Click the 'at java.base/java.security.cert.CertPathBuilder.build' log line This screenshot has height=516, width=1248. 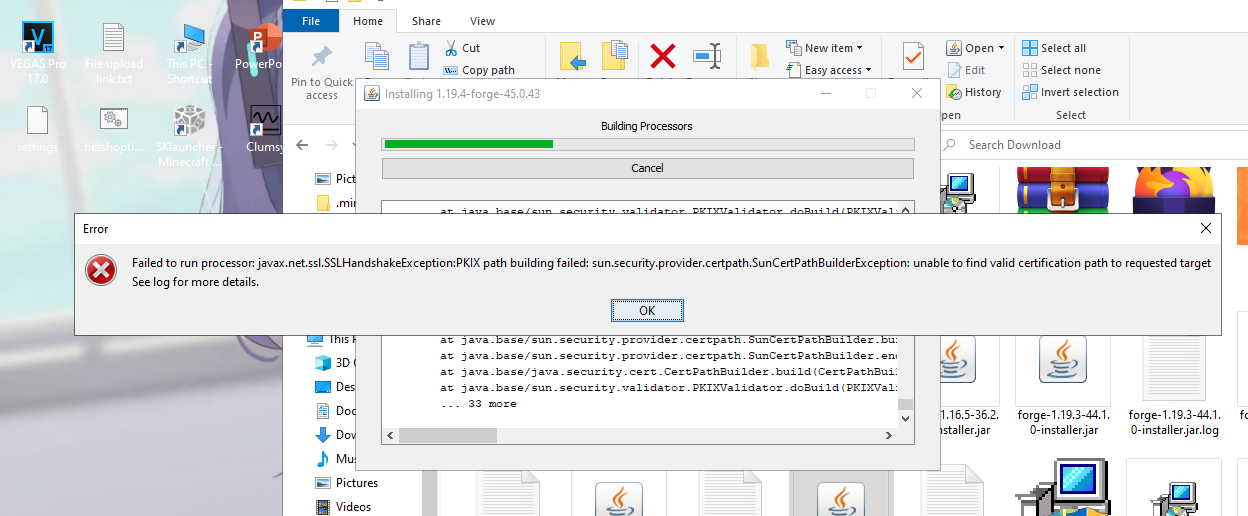tap(671, 372)
